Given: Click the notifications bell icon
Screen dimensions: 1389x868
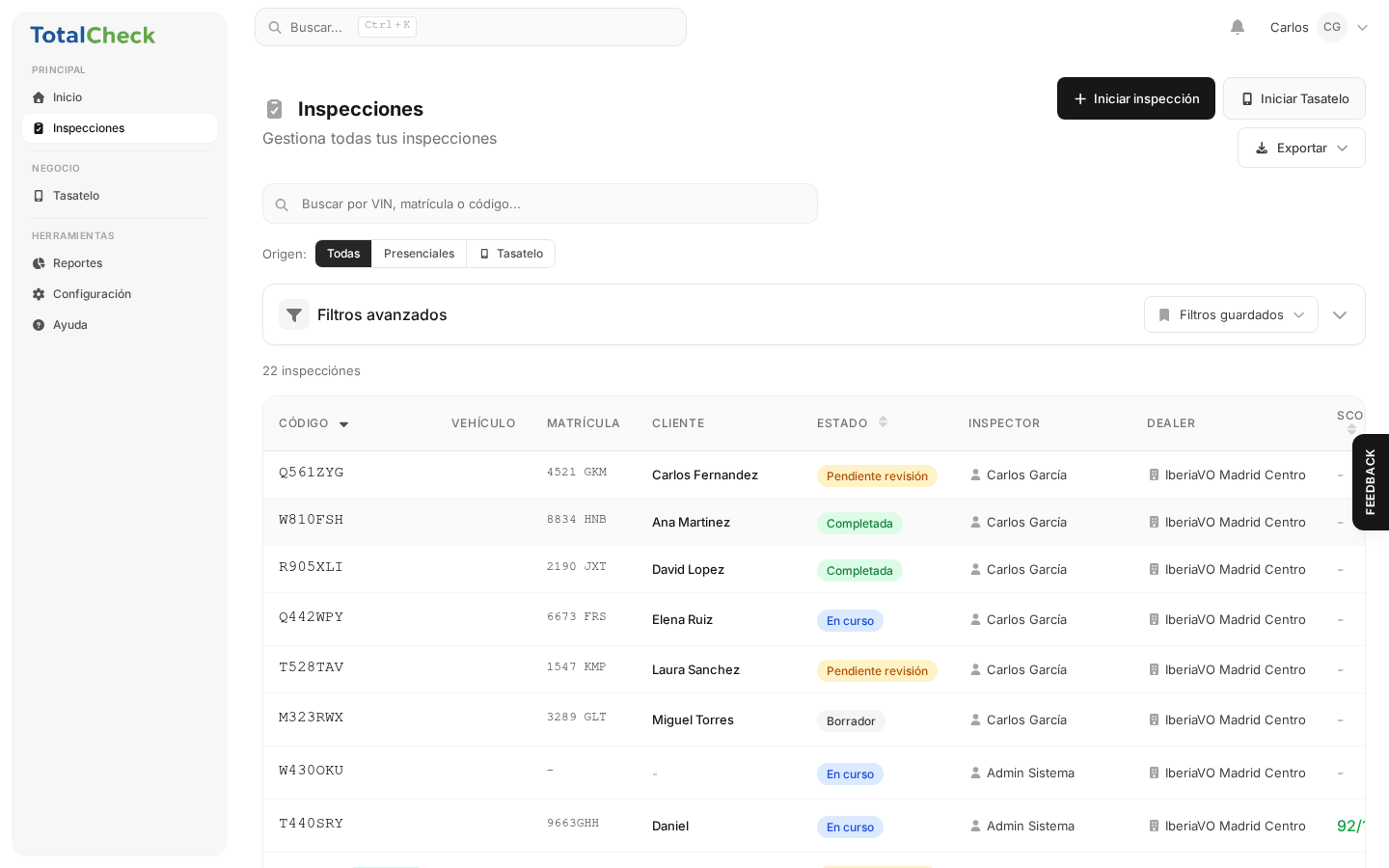Looking at the screenshot, I should [x=1238, y=27].
